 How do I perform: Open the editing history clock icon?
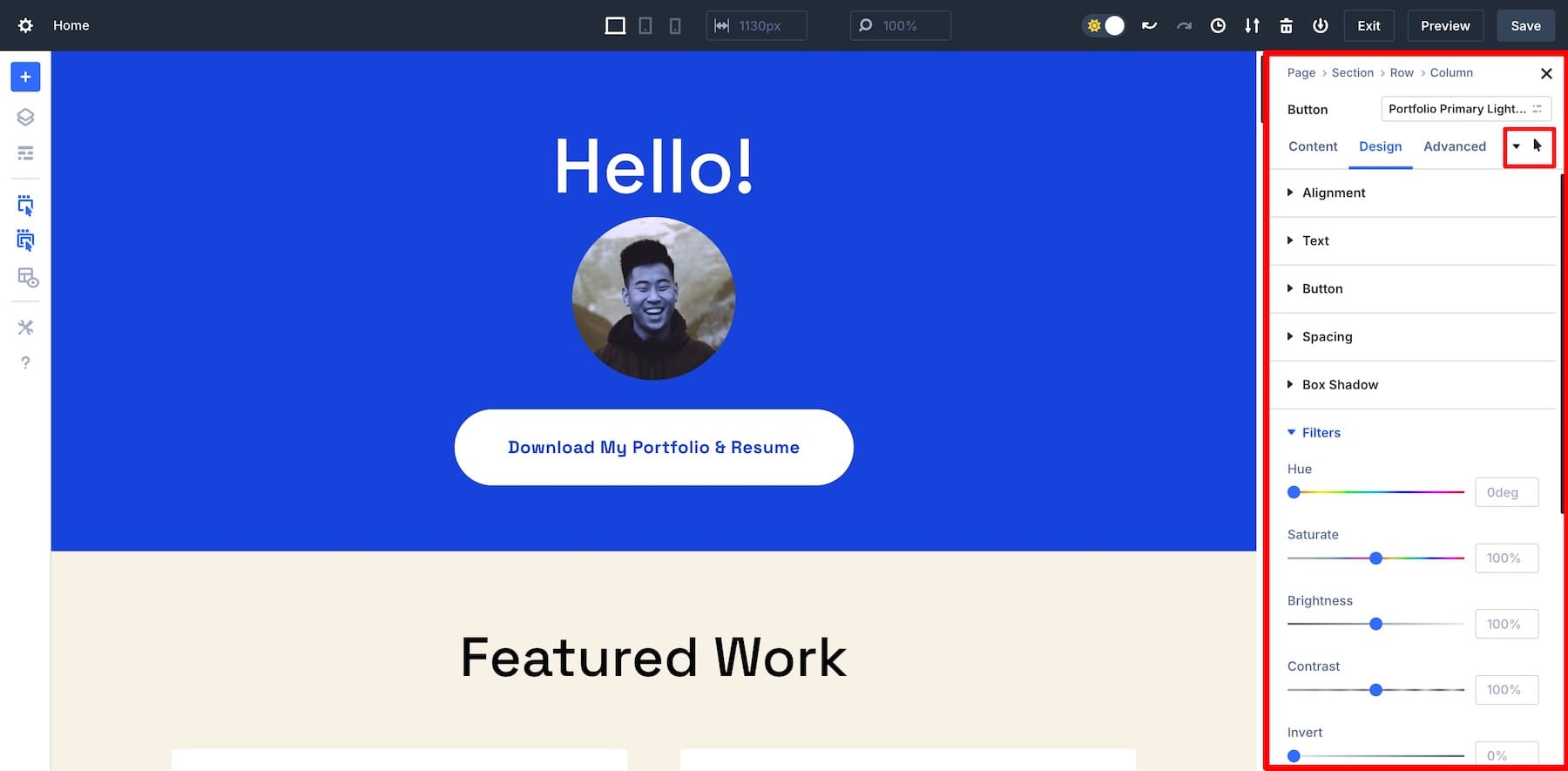pyautogui.click(x=1218, y=25)
